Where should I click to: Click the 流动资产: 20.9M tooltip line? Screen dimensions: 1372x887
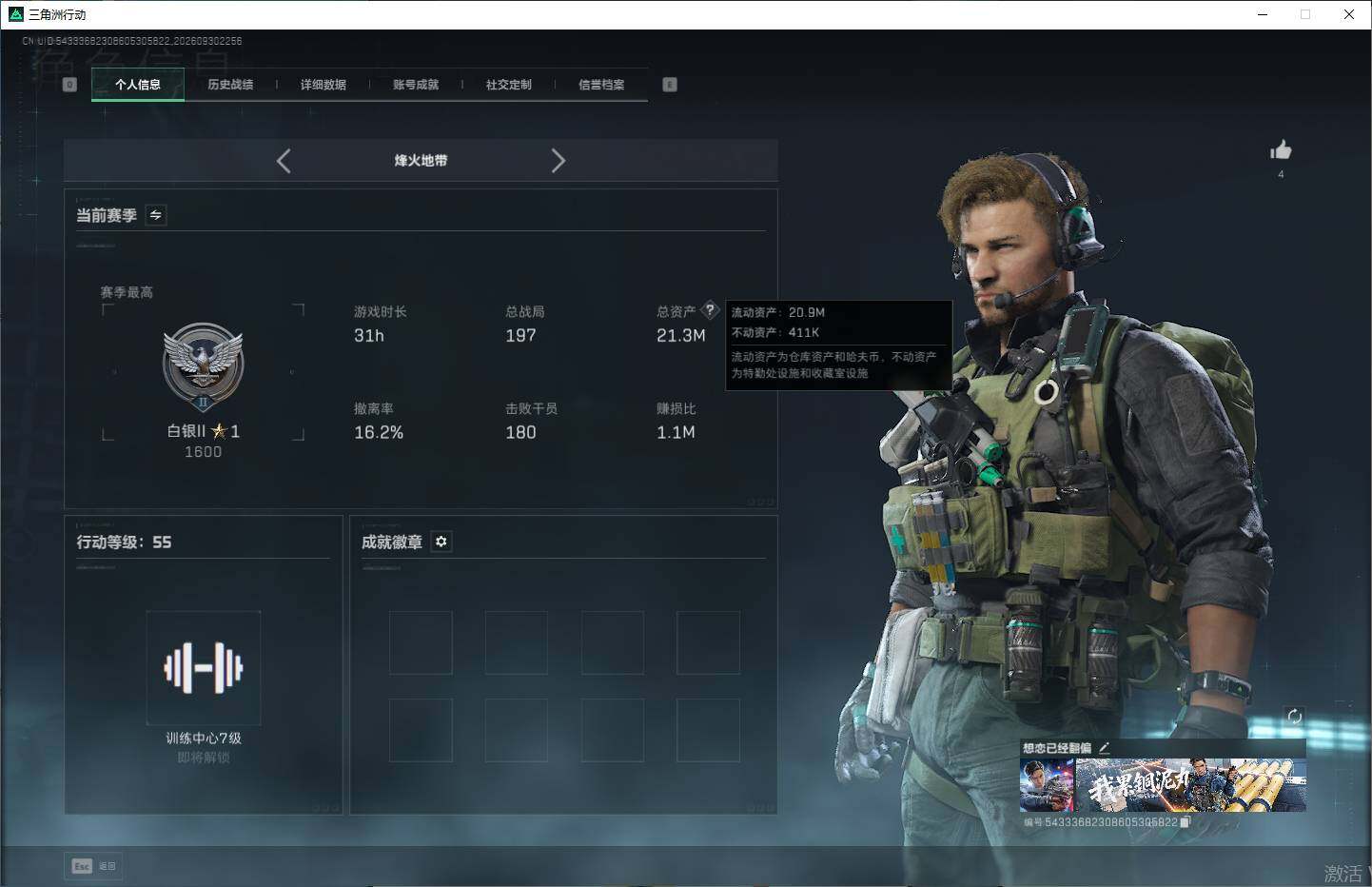coord(778,312)
